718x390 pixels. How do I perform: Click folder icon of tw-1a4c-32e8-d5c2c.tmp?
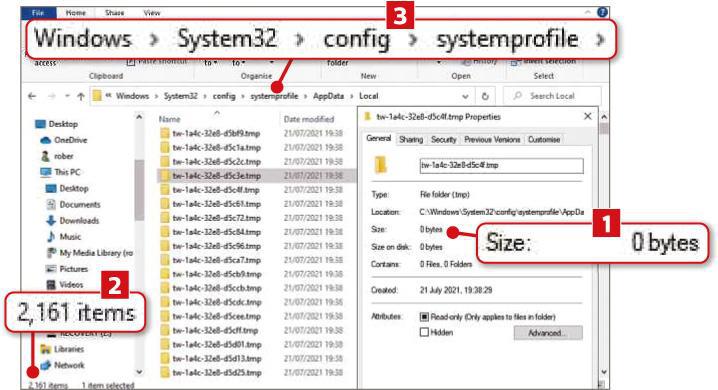(165, 162)
